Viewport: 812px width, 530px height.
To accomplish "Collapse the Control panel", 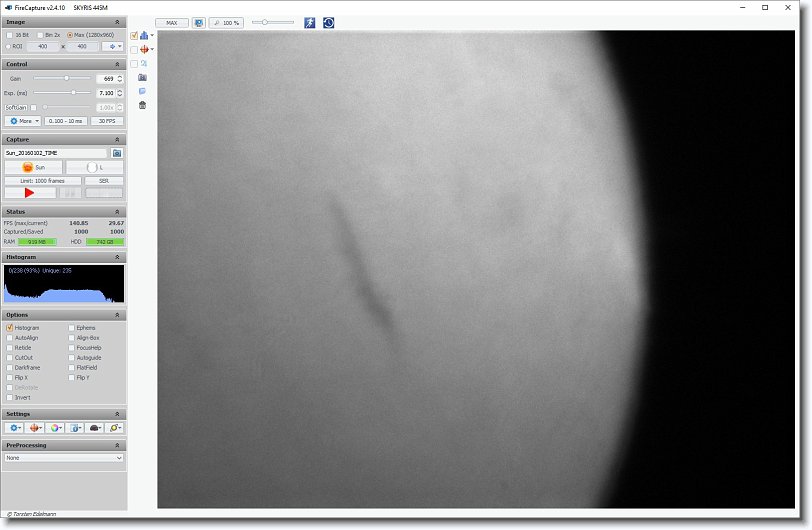I will coord(117,64).
